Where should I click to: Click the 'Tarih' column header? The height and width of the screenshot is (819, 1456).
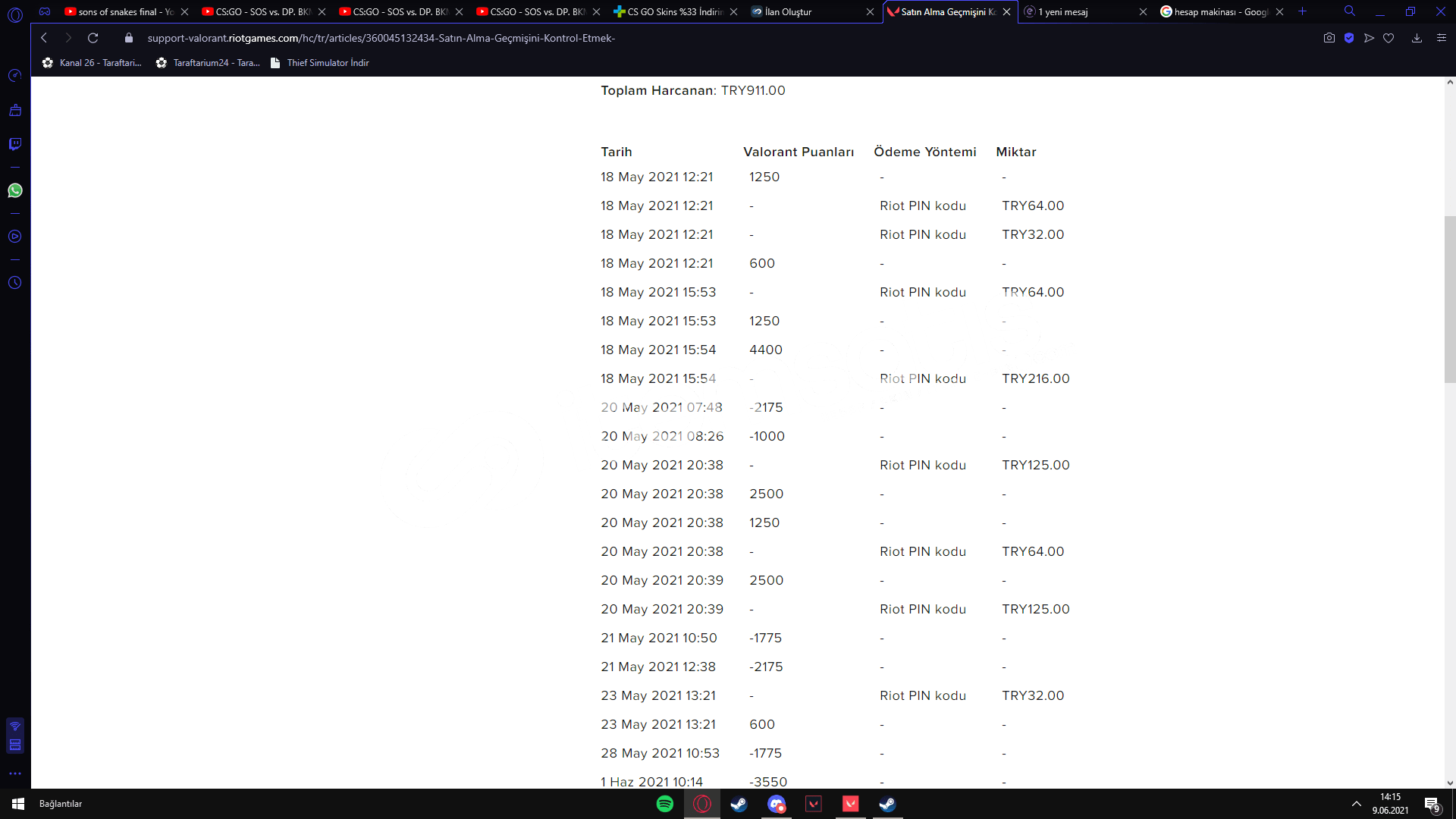click(617, 152)
